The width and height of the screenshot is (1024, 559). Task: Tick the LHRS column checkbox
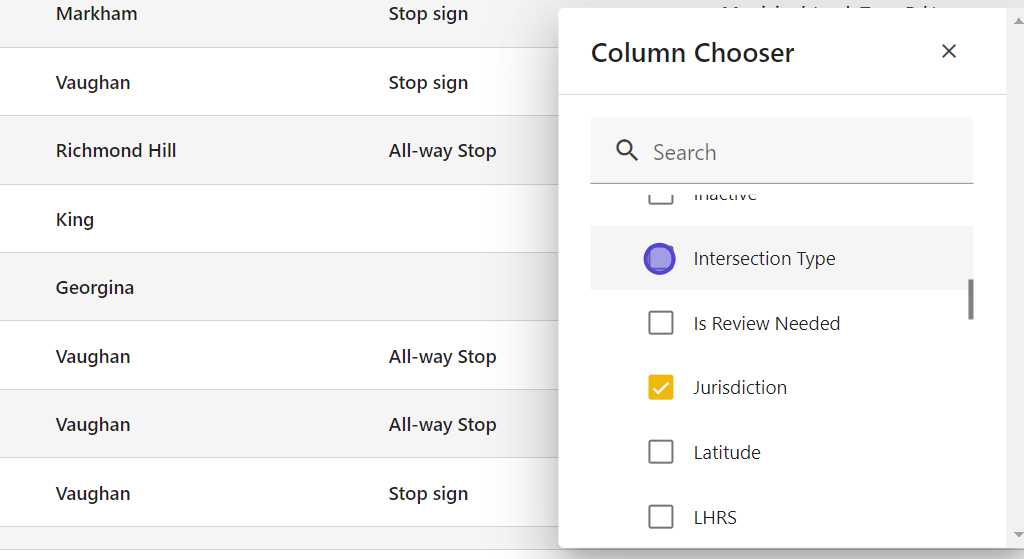click(661, 517)
